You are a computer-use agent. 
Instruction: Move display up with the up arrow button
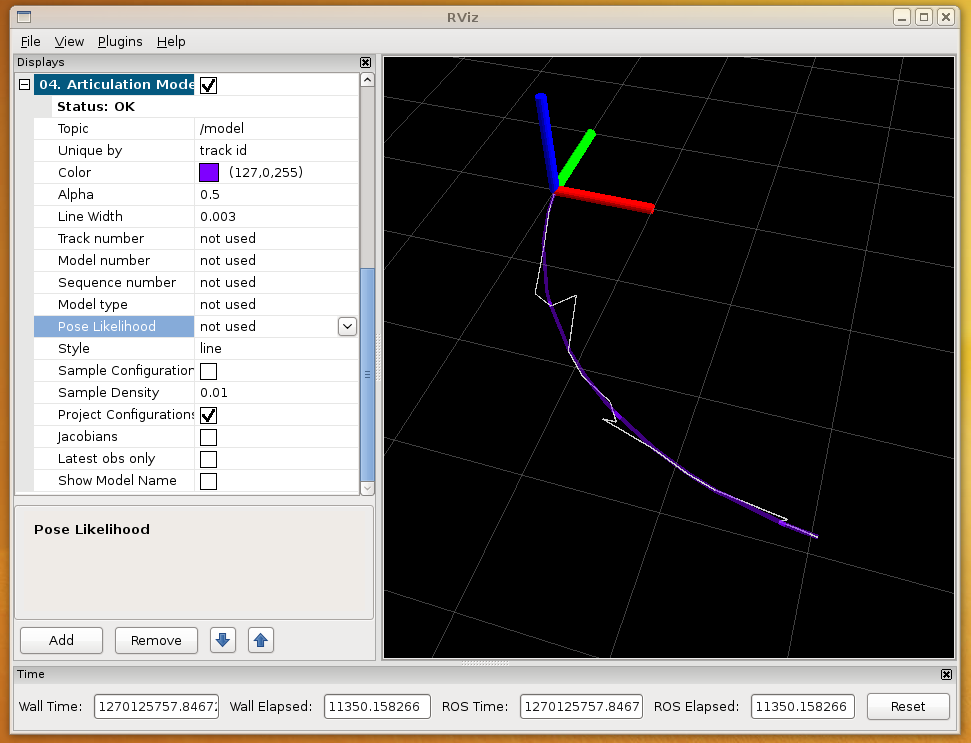(261, 640)
